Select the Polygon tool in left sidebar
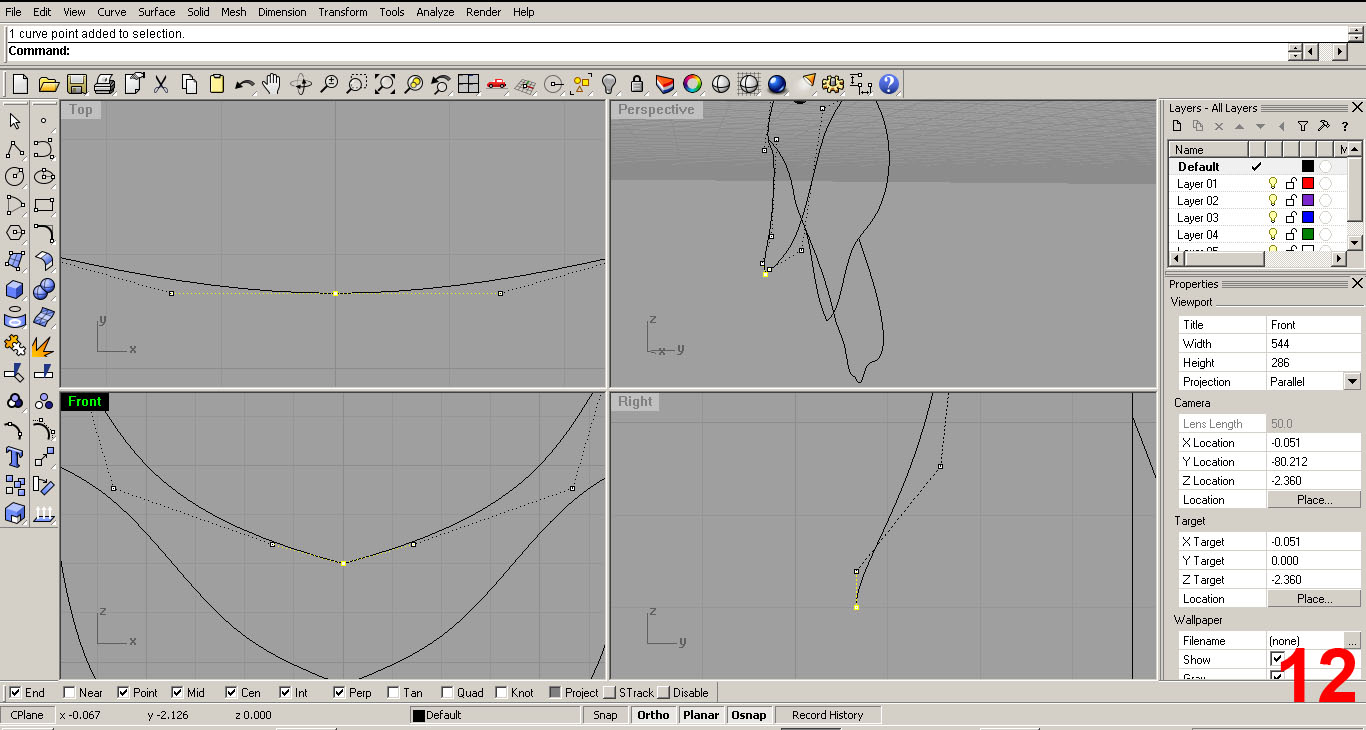Viewport: 1366px width, 730px height. 15,233
